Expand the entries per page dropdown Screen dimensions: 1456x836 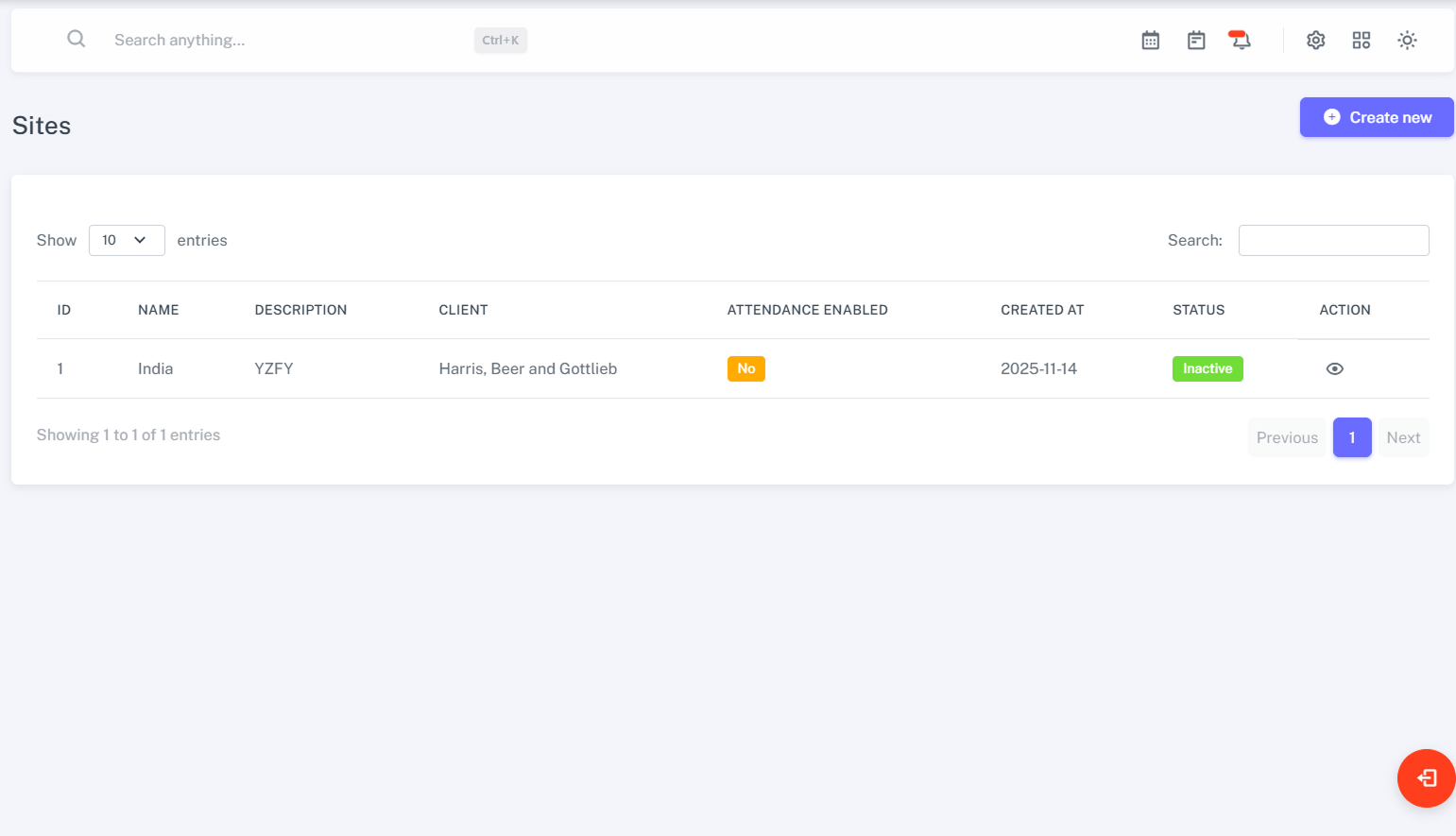127,240
